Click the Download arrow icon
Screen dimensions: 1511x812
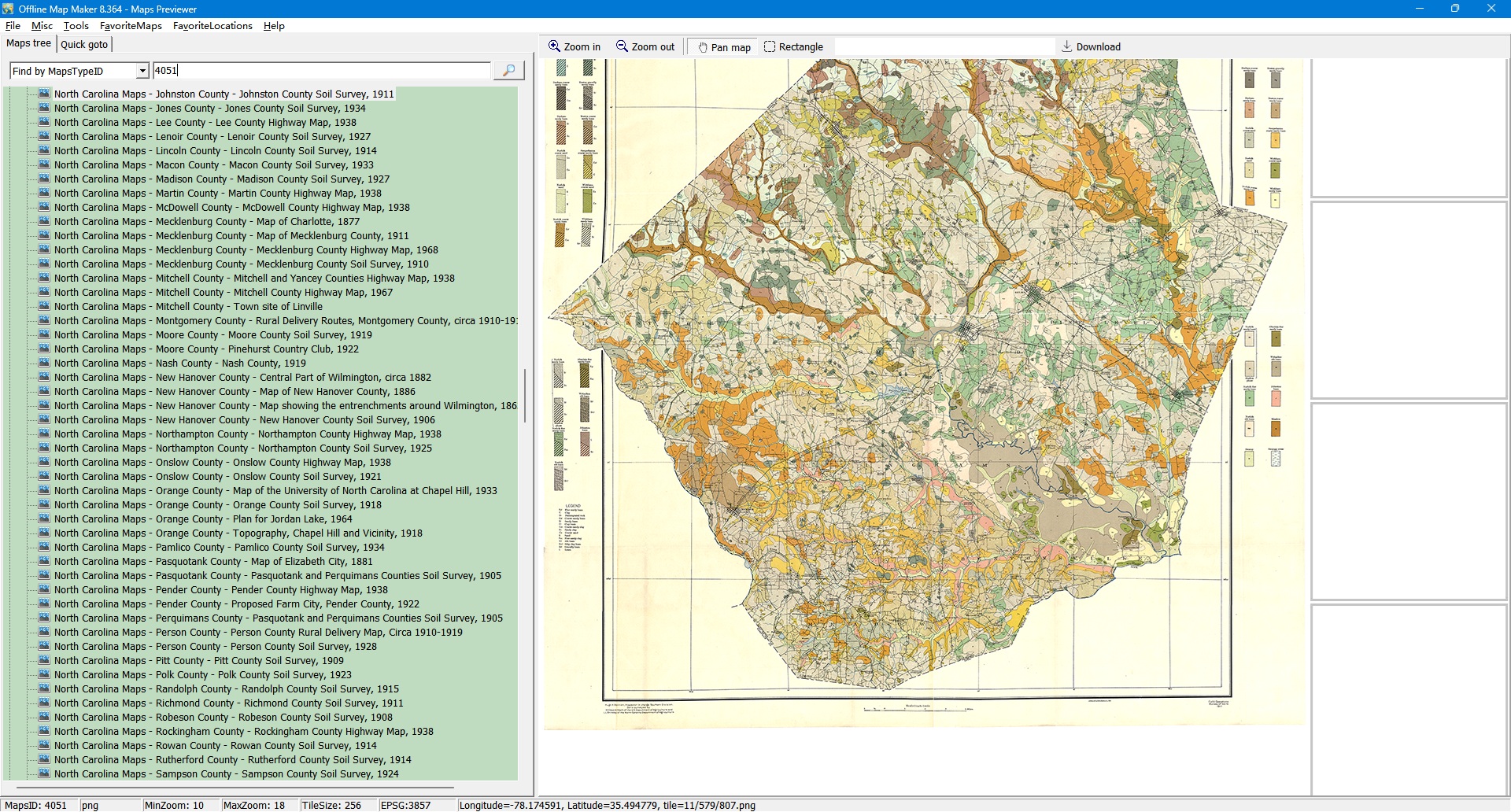pos(1066,46)
